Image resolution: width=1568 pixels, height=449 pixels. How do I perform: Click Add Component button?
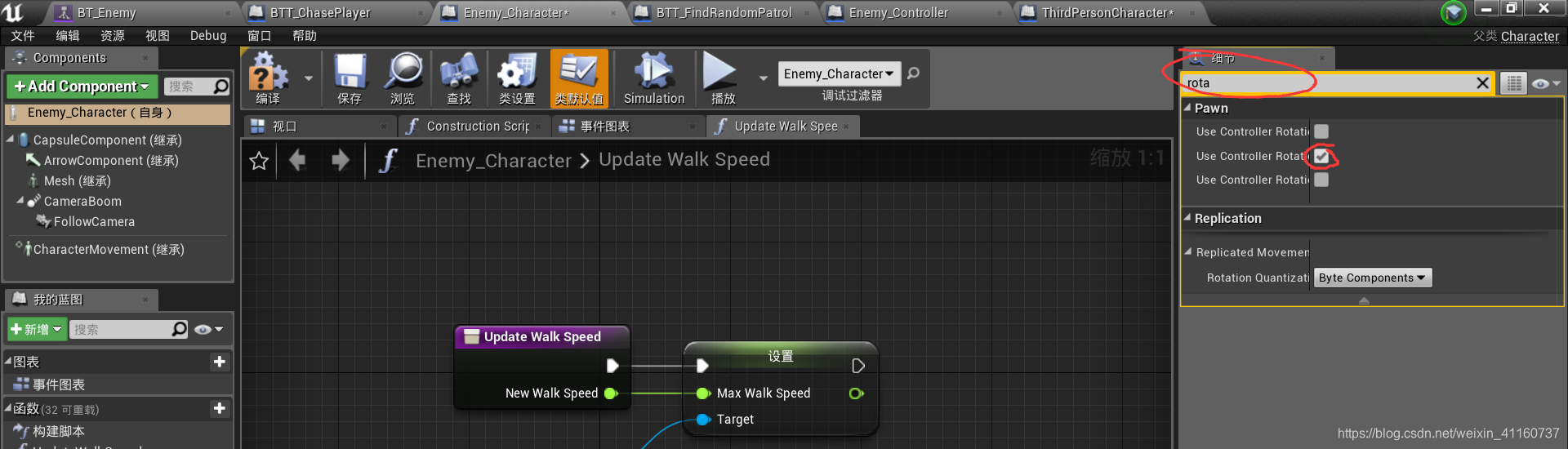click(82, 87)
